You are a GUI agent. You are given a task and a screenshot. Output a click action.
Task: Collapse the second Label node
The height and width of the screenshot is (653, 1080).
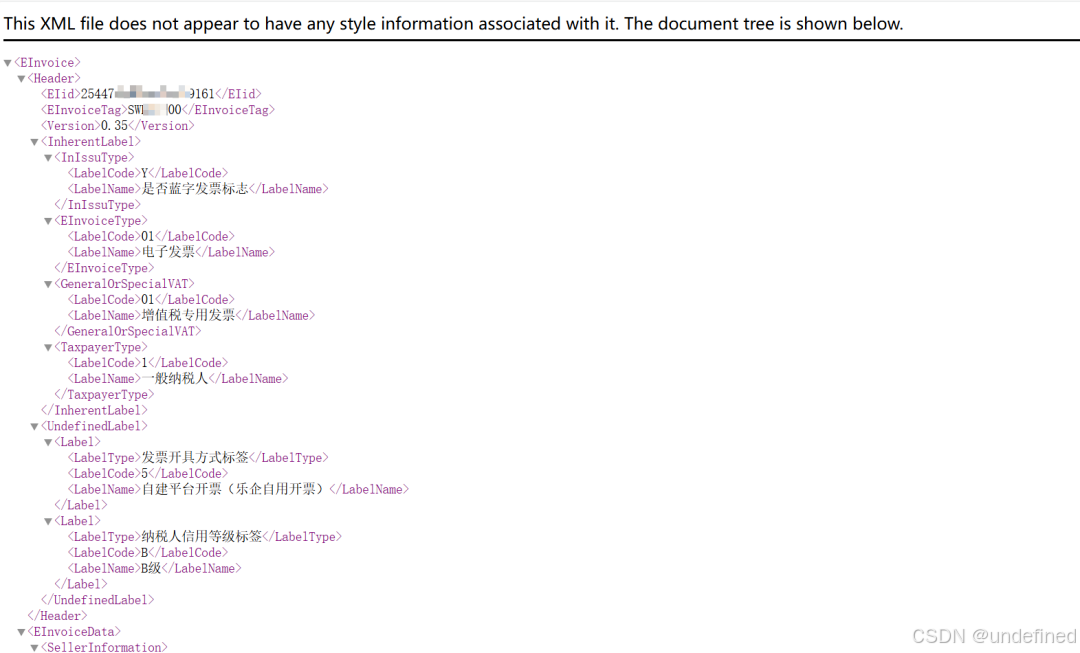click(x=48, y=520)
